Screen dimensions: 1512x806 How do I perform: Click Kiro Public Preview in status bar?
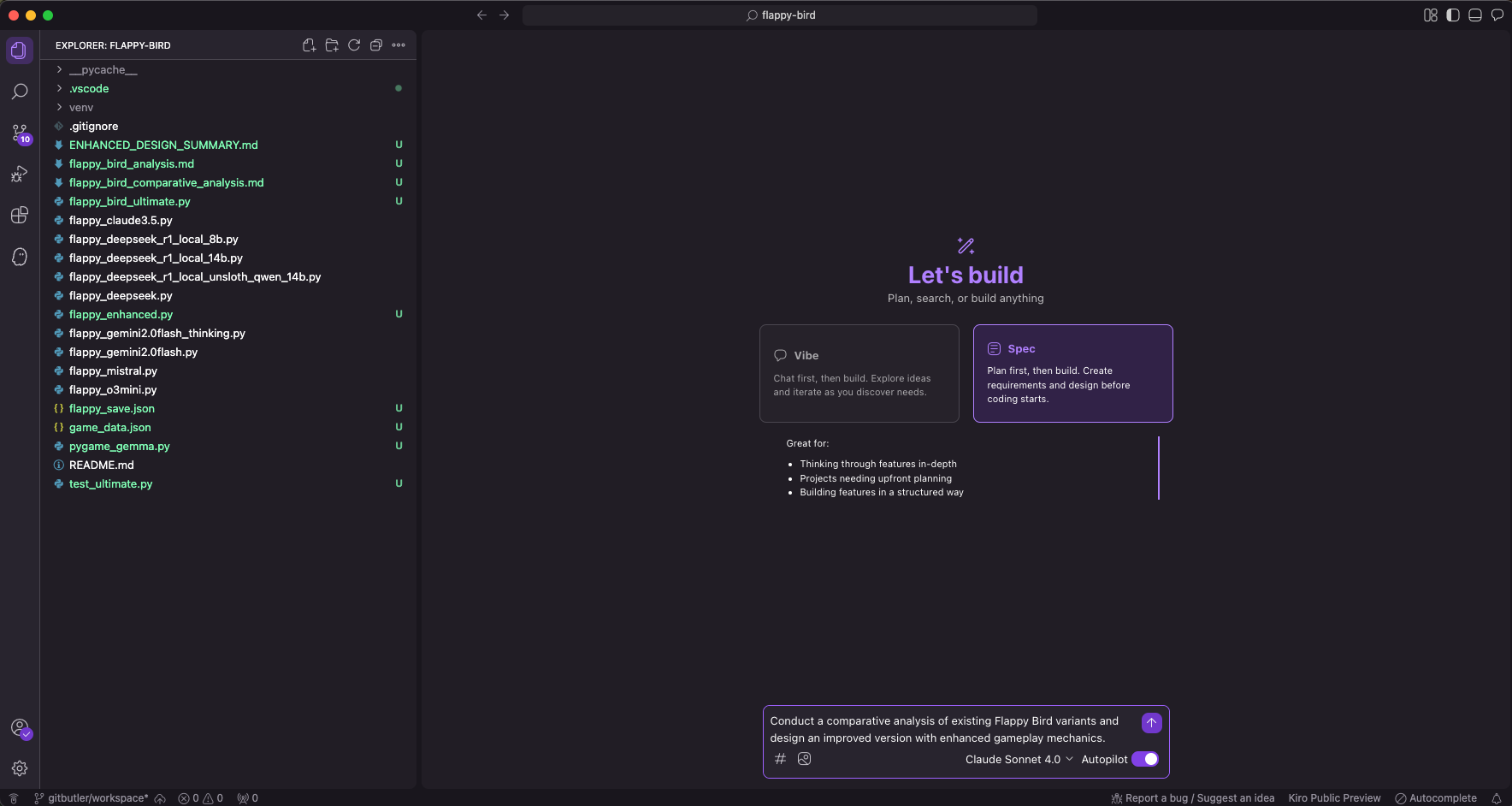point(1334,798)
